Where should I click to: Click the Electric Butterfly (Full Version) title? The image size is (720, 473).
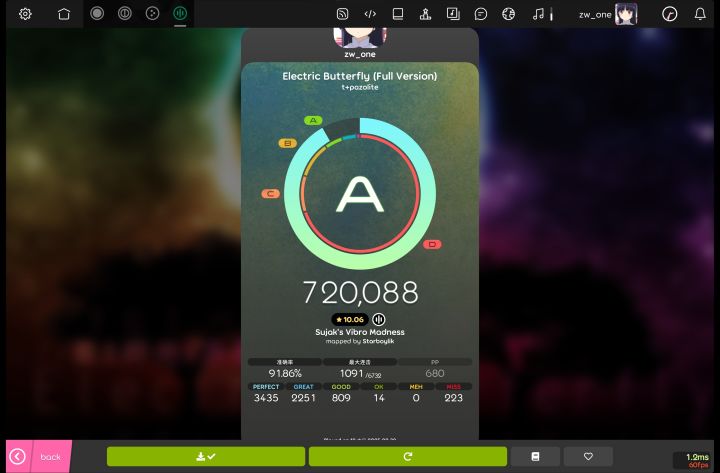point(360,76)
